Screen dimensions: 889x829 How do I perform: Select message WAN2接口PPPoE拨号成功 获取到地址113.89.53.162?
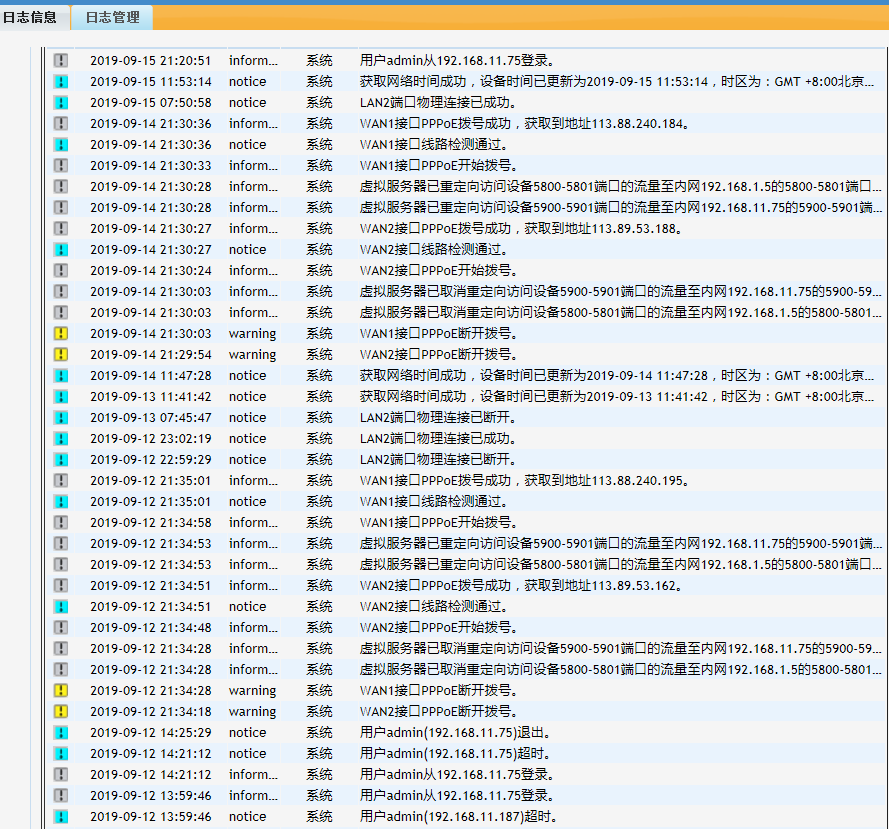520,586
